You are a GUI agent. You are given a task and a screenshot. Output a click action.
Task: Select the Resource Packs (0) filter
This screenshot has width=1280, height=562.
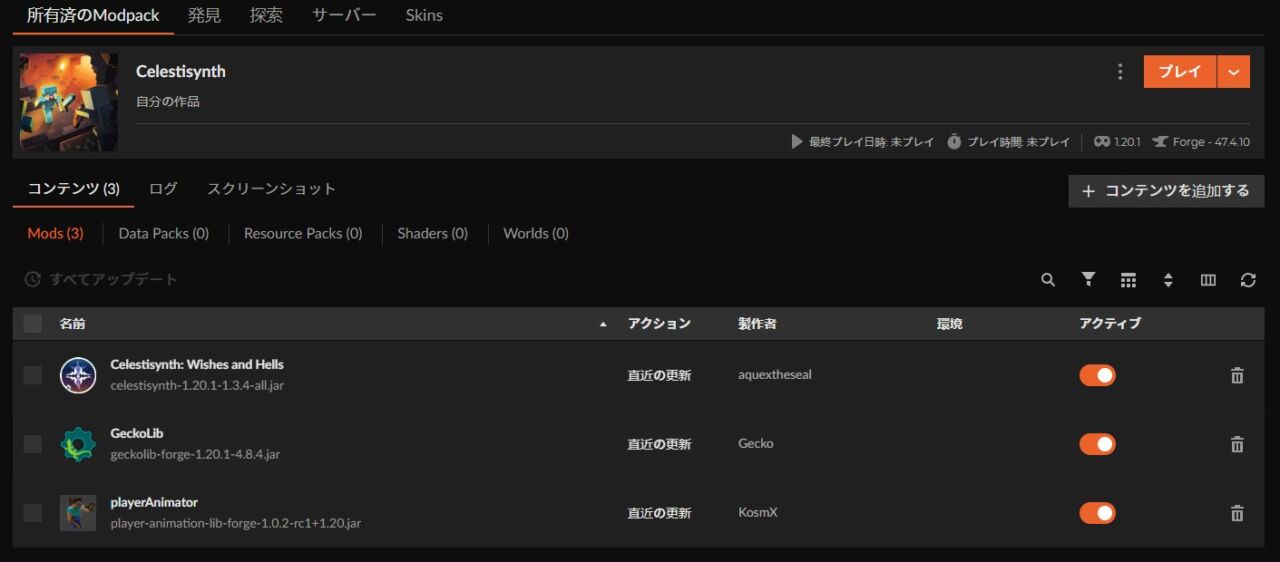click(303, 233)
